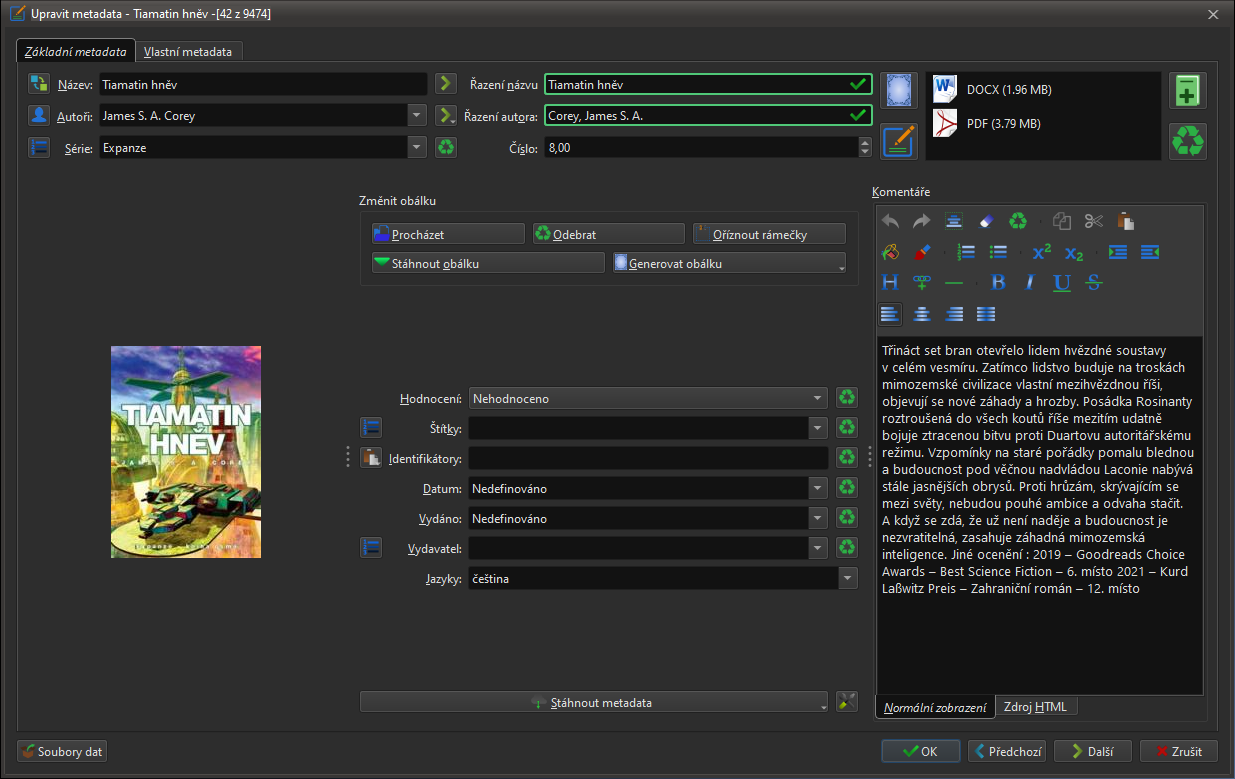The width and height of the screenshot is (1235, 779).
Task: Toggle bold formatting
Action: coord(998,283)
